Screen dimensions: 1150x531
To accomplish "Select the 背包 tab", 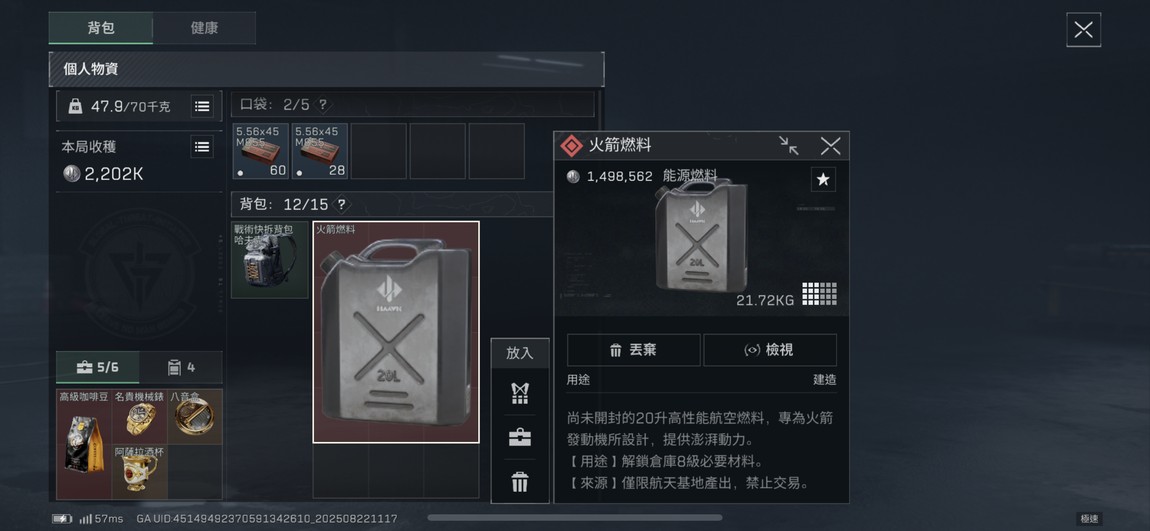I will [x=101, y=28].
